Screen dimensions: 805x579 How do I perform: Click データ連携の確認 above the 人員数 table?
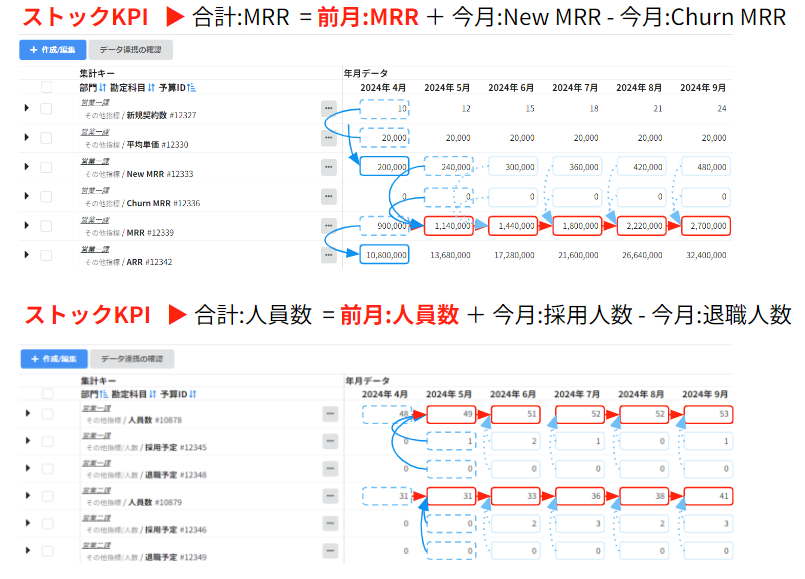[x=132, y=359]
